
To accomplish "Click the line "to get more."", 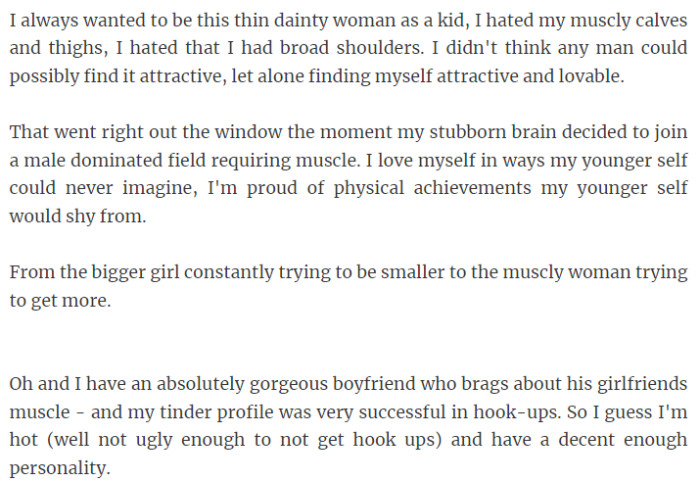I will tap(57, 299).
